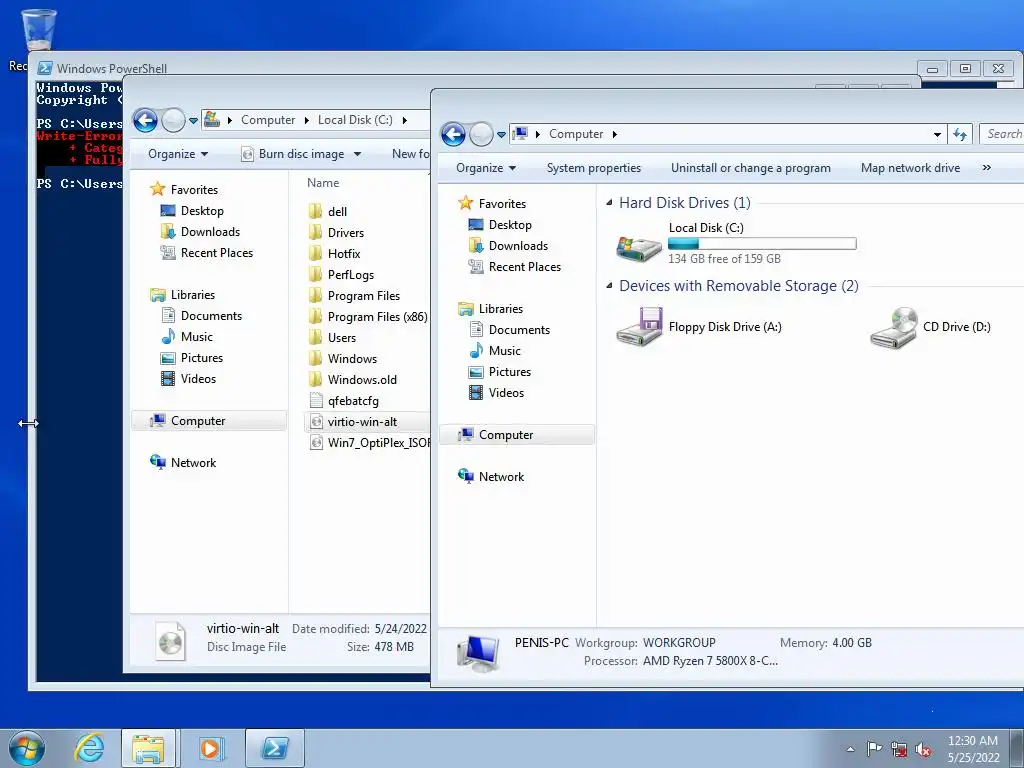Click the muted volume tray icon

click(923, 749)
